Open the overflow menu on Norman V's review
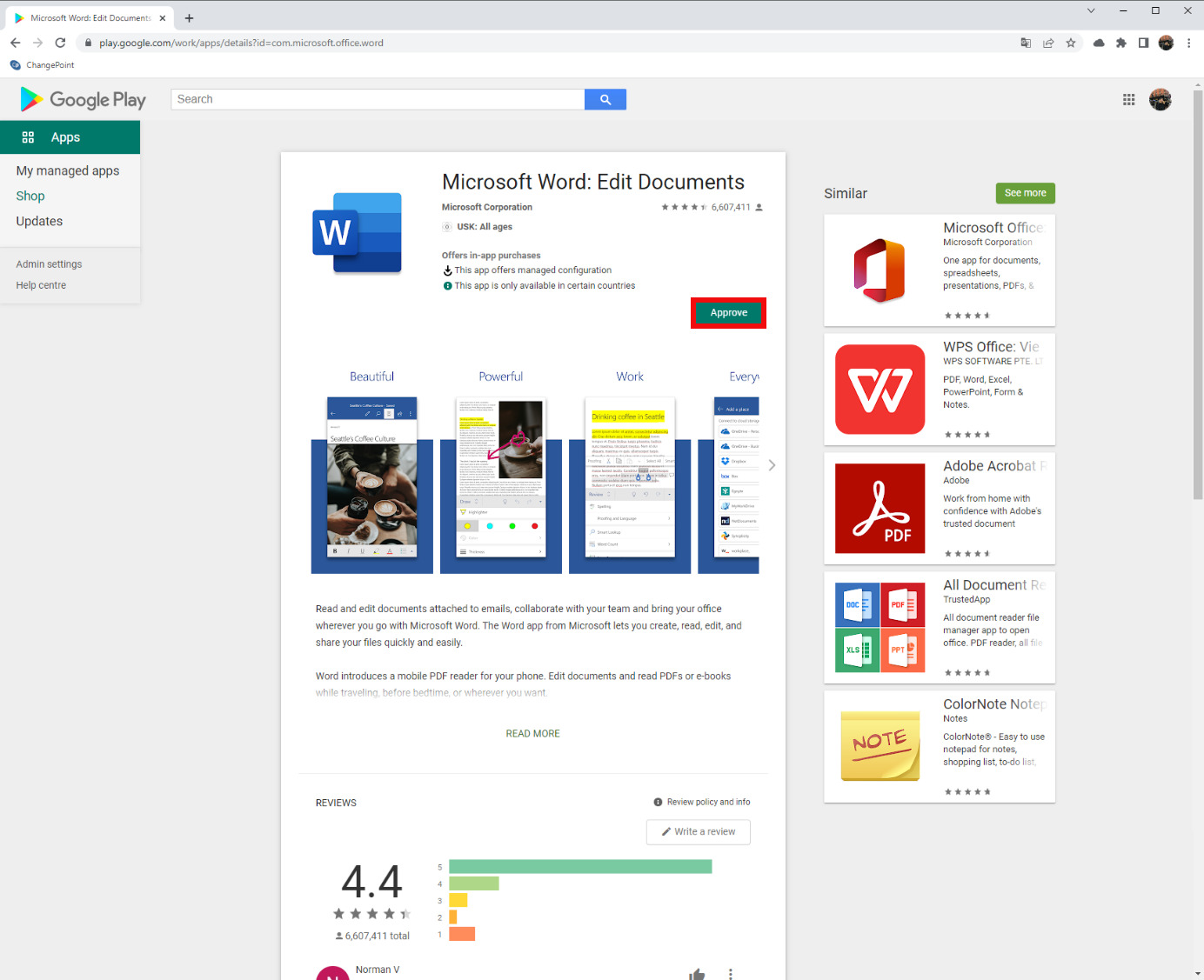This screenshot has width=1204, height=980. 731,973
